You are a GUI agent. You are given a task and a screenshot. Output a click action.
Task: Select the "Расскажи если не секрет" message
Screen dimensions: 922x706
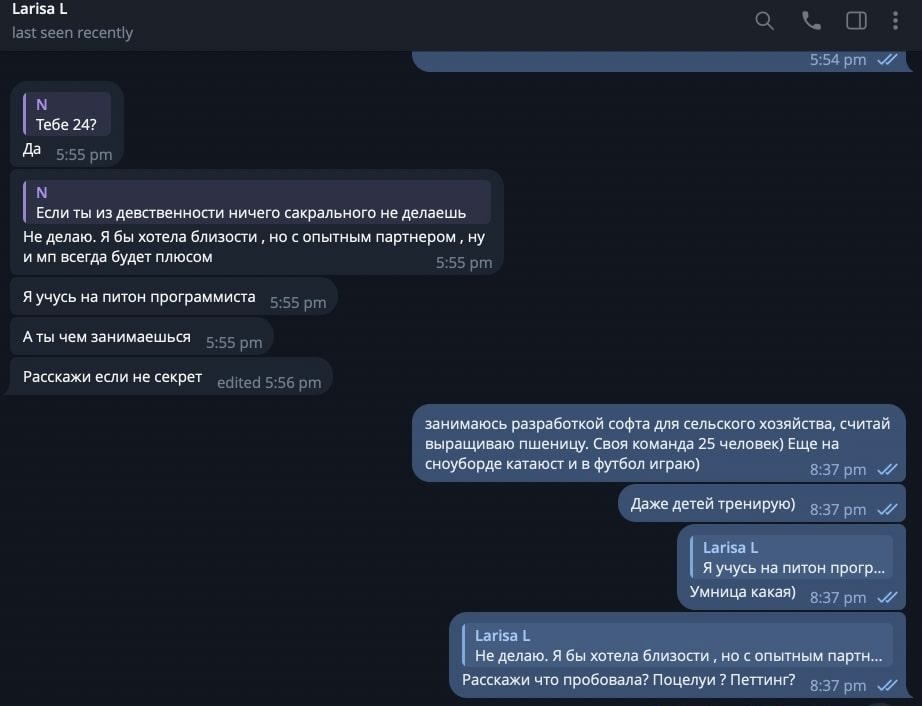tap(112, 377)
